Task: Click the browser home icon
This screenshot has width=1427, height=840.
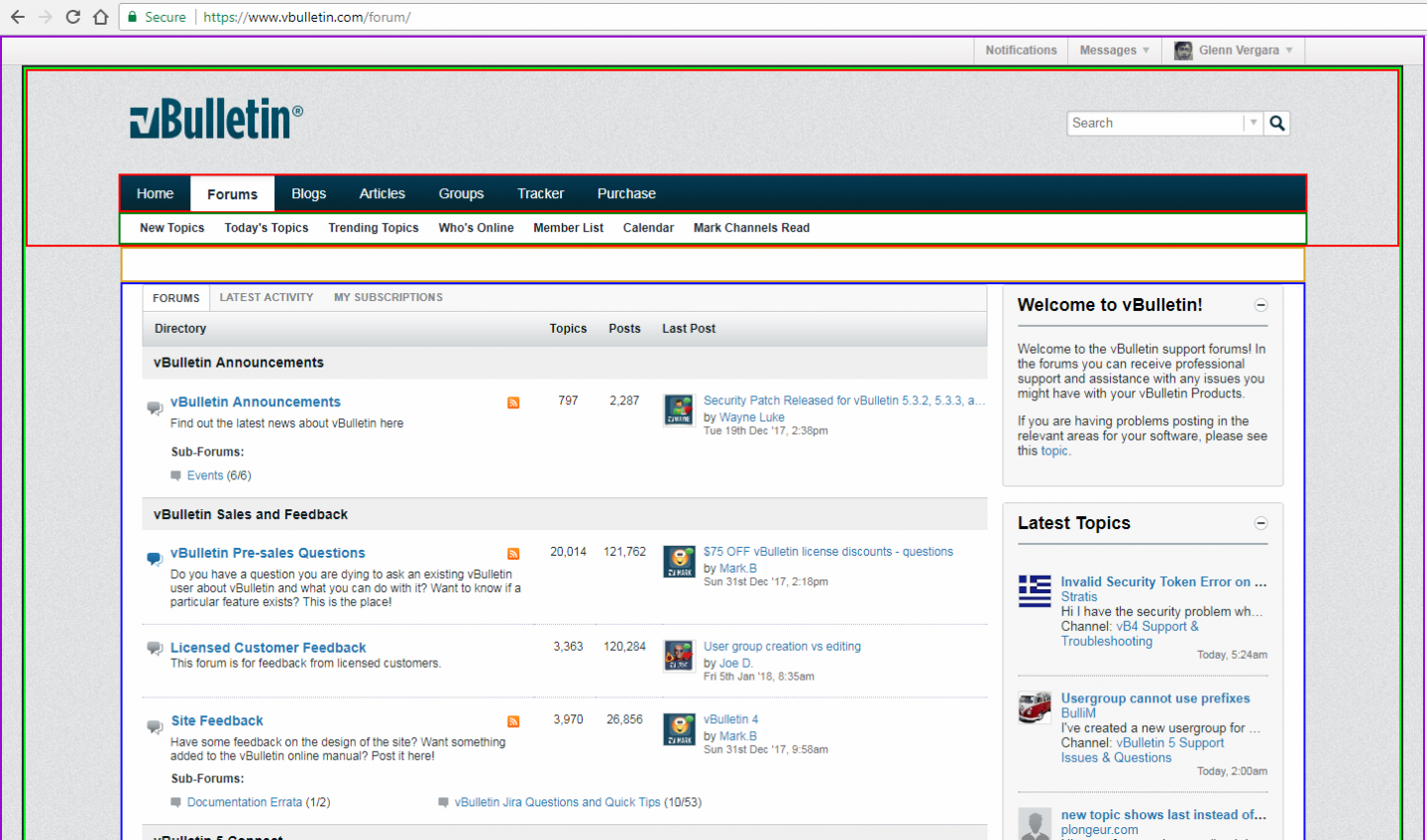Action: point(100,17)
